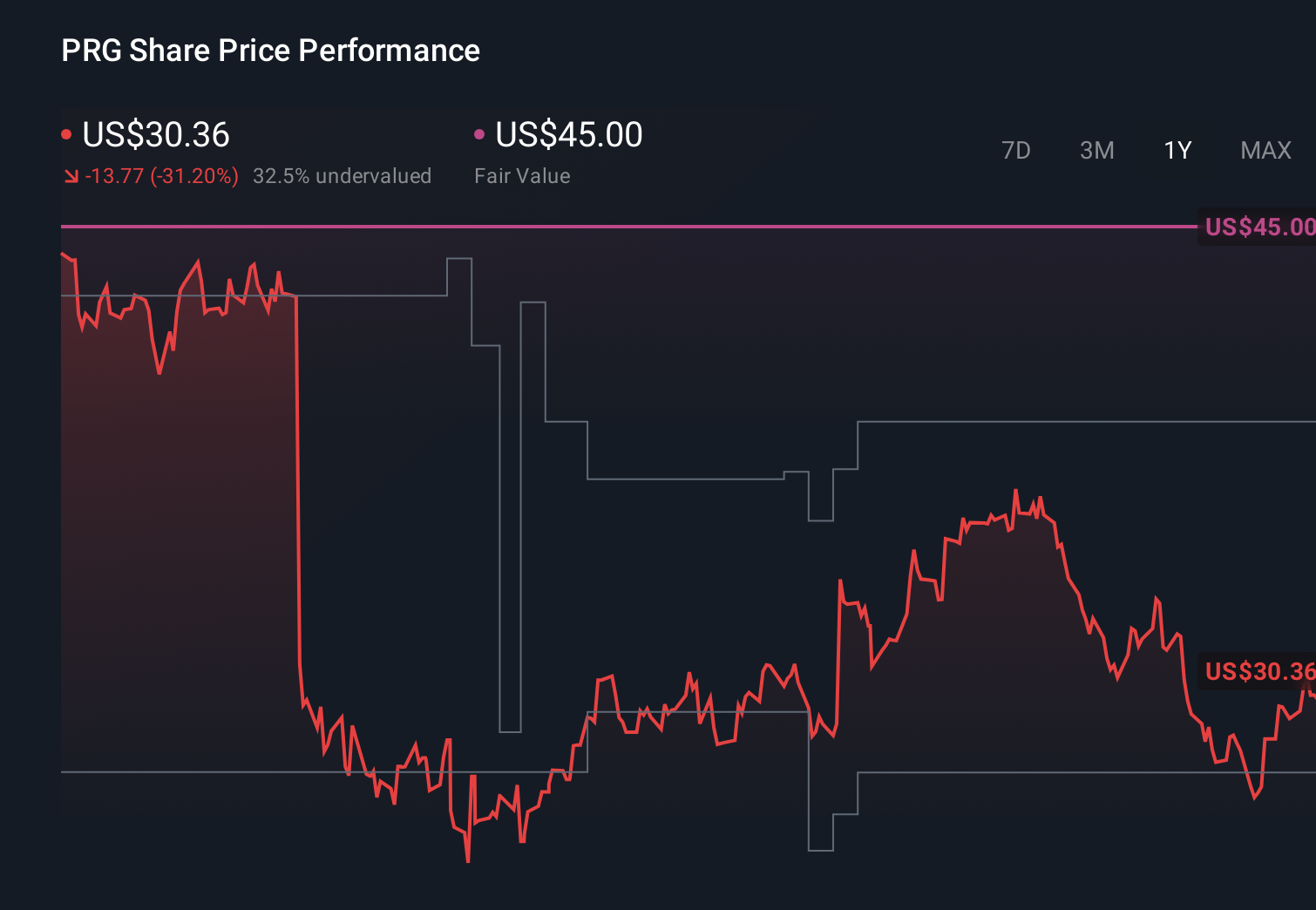Click the -13.77 (-31.20%) change figure
The height and width of the screenshot is (910, 1316).
pos(162,176)
